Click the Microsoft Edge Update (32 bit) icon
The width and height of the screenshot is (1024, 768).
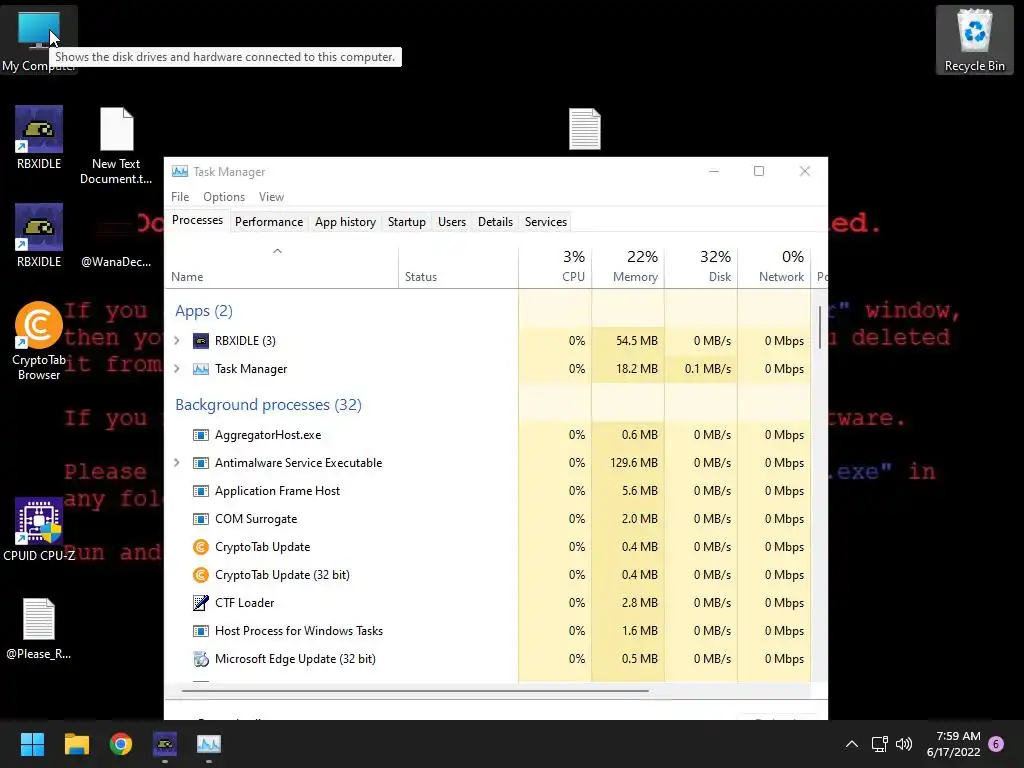(x=200, y=659)
